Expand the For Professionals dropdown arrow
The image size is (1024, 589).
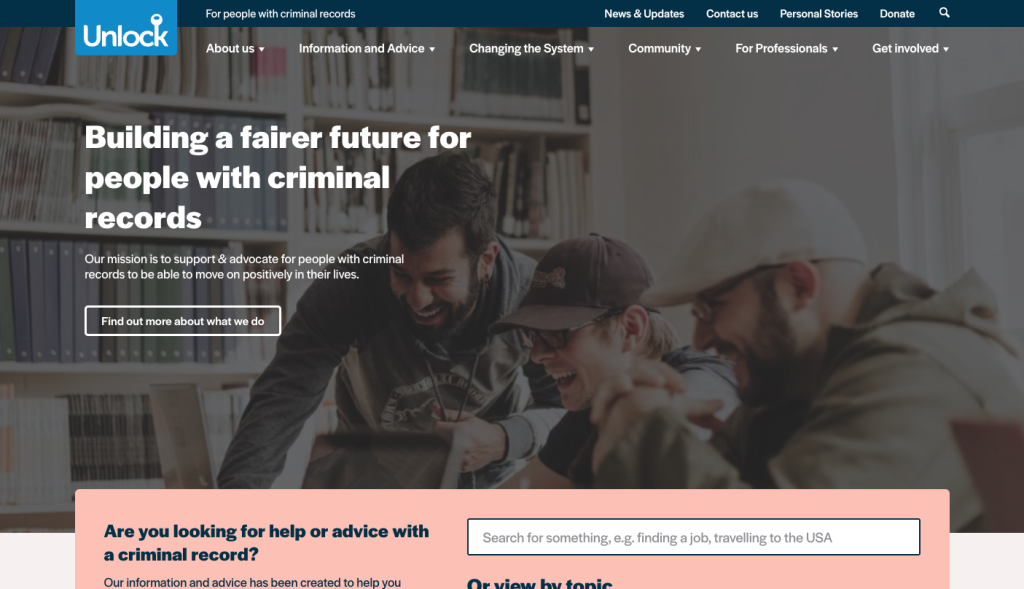(835, 49)
